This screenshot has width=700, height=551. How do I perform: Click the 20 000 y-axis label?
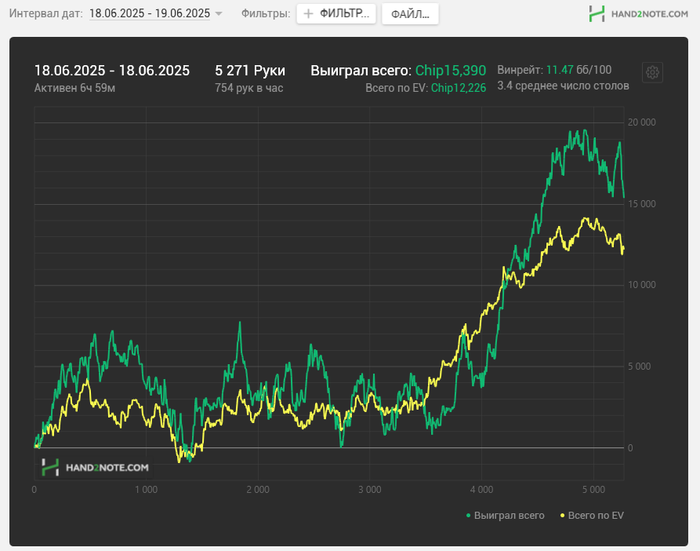[x=642, y=122]
